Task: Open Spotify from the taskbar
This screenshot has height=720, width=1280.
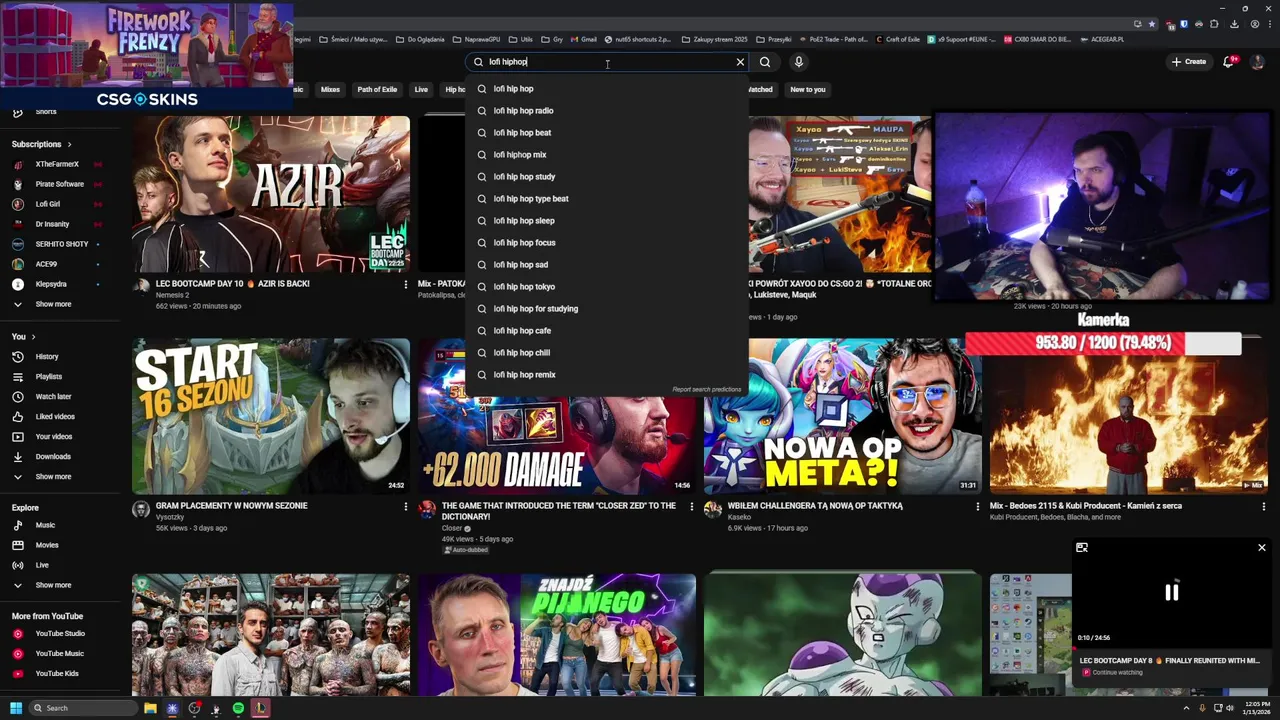Action: 238,708
